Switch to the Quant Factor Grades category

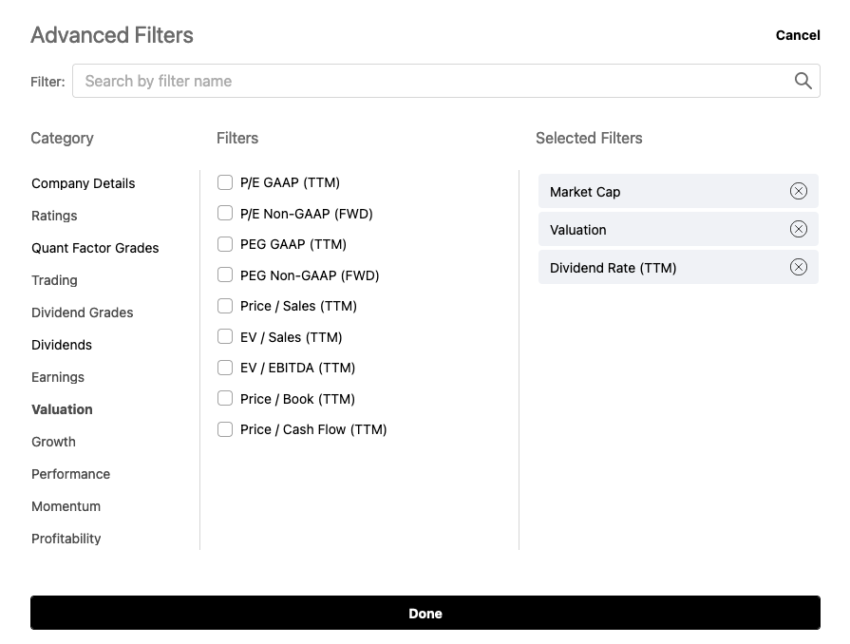94,248
